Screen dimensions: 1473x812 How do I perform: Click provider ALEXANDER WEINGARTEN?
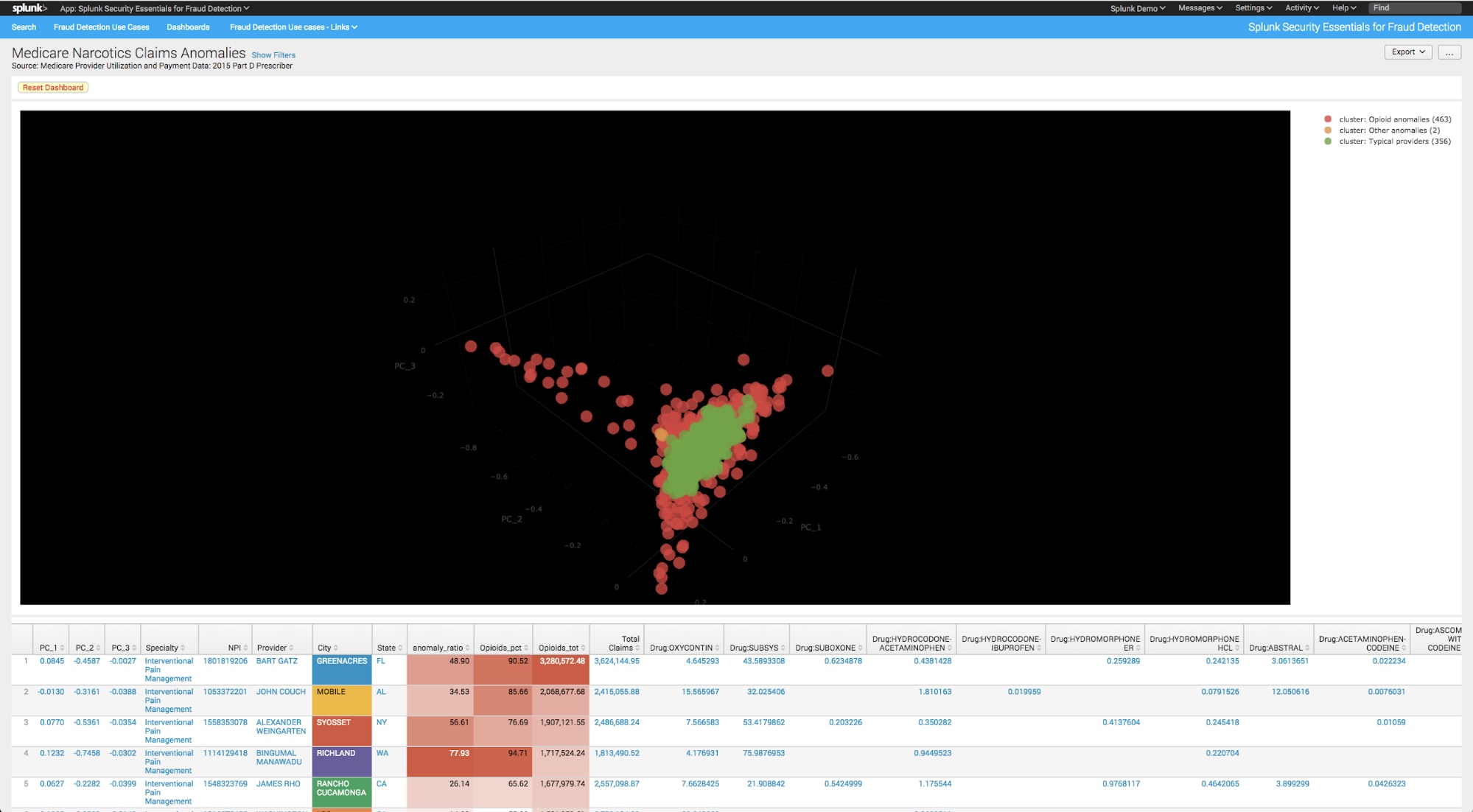[281, 727]
